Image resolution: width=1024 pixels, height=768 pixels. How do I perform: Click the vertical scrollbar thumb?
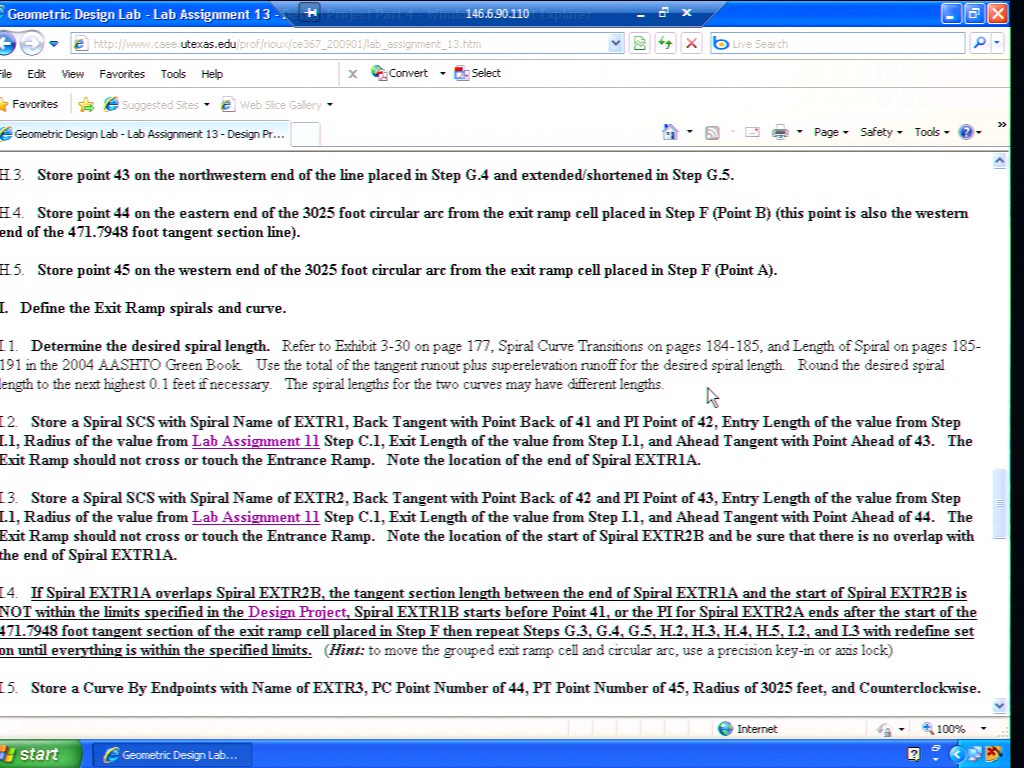pyautogui.click(x=999, y=504)
